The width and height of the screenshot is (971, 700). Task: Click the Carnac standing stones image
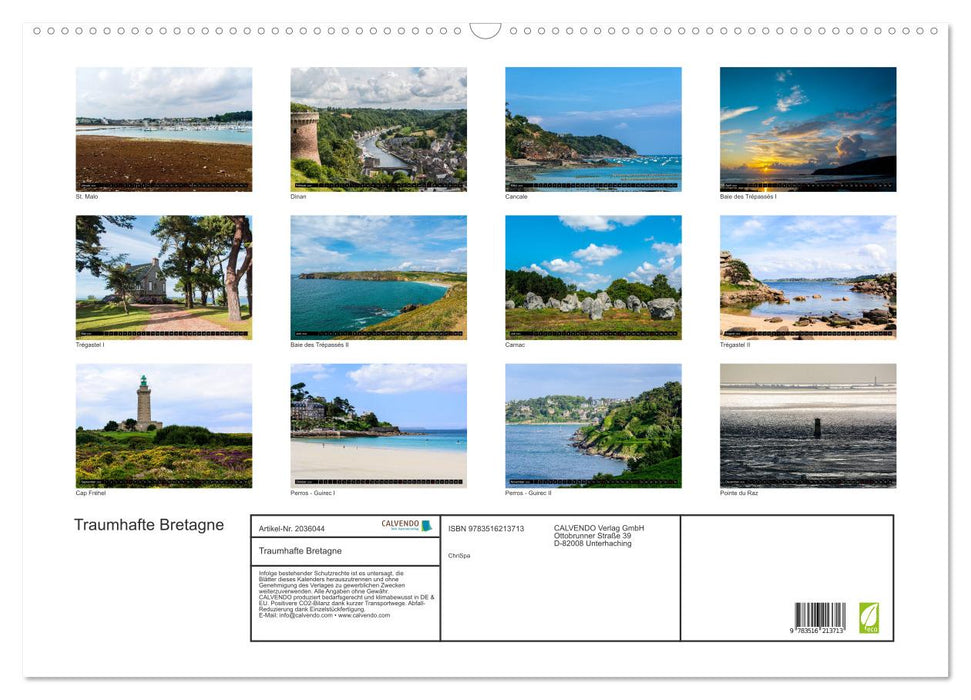592,277
